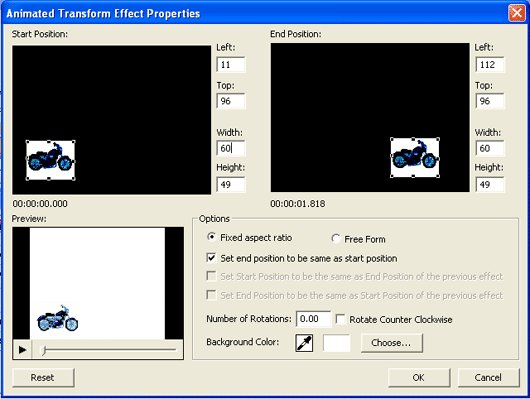Screen dimensions: 530x399
Task: Click the End Position Width field
Action: pos(490,148)
